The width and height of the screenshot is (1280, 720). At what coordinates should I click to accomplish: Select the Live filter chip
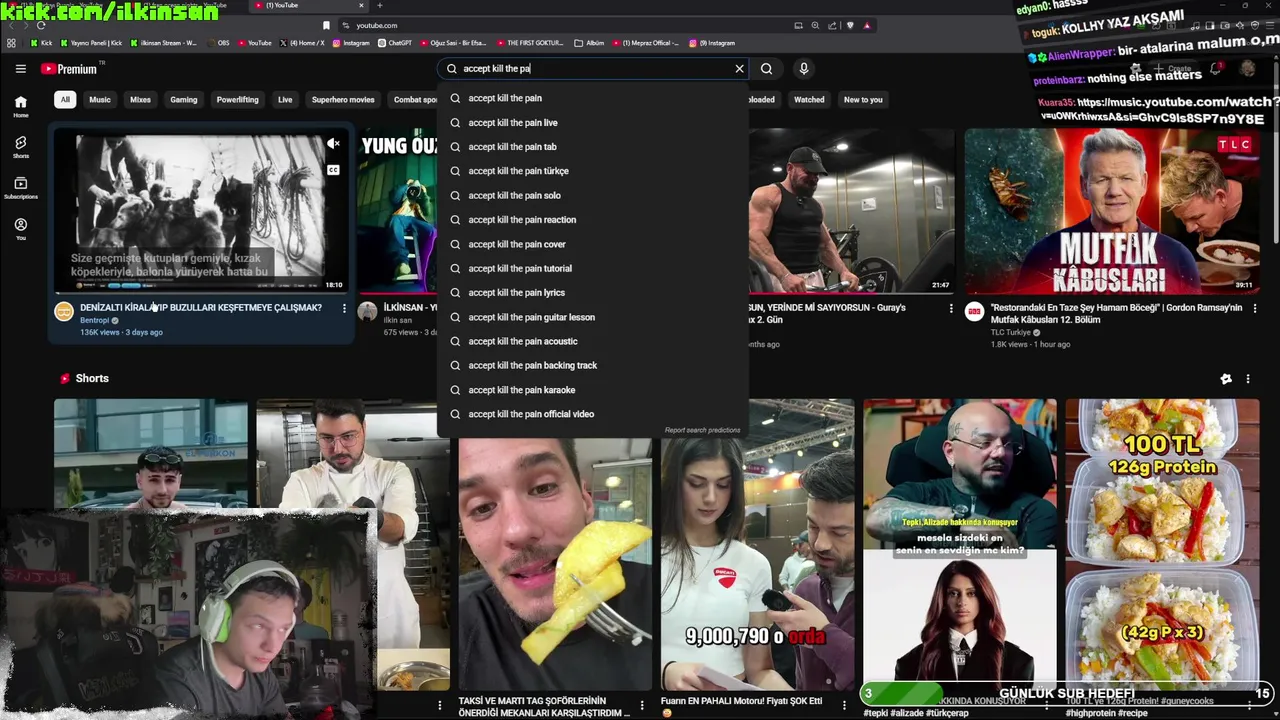tap(285, 100)
